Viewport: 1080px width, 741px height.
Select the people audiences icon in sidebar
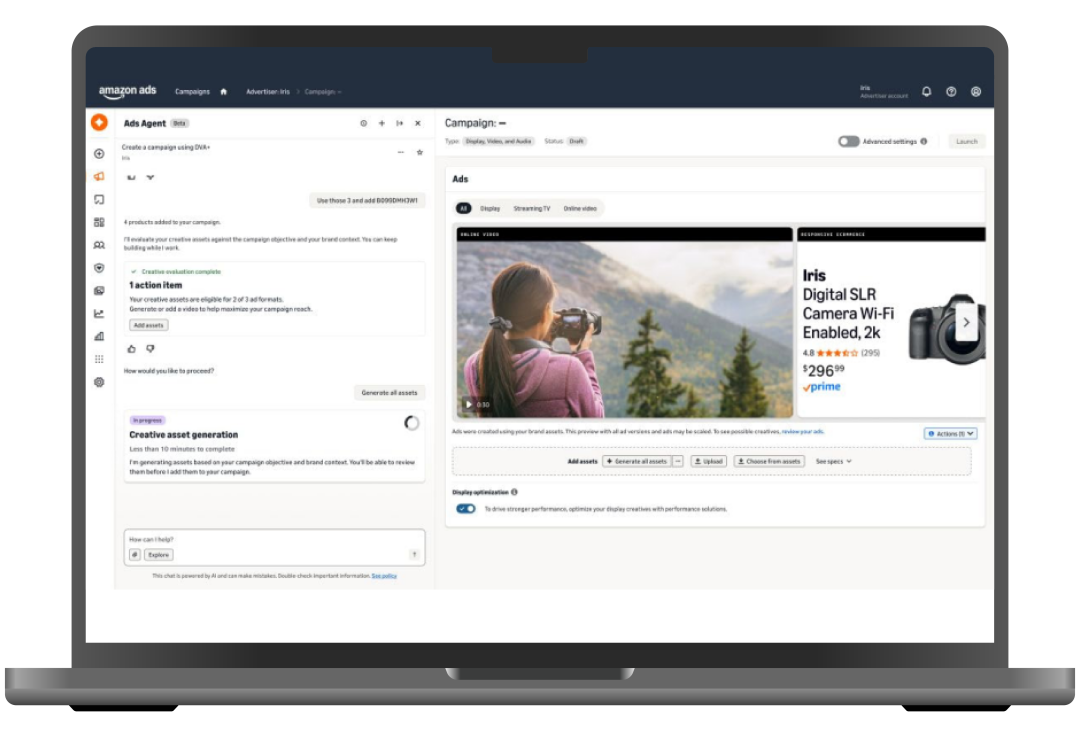pyautogui.click(x=99, y=245)
